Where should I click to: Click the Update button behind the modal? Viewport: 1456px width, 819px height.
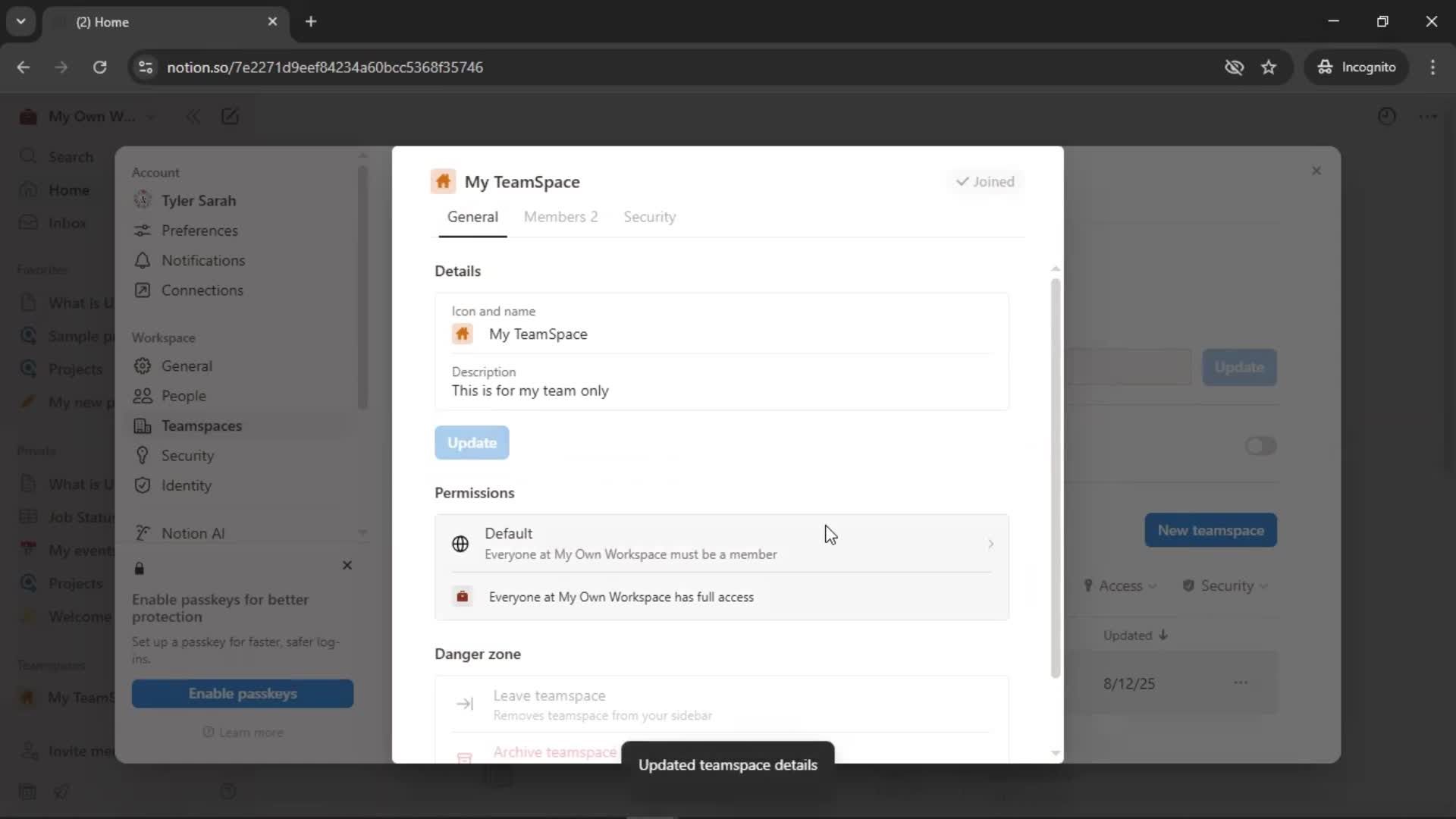pos(1239,368)
